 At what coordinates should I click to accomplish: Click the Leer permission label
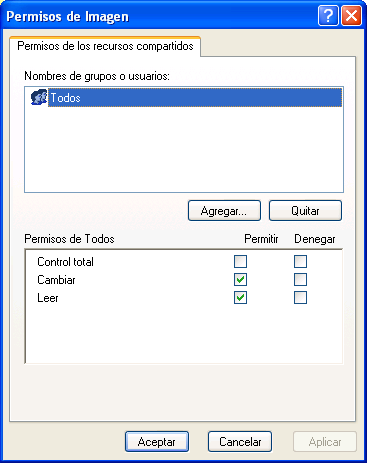pyautogui.click(x=48, y=298)
